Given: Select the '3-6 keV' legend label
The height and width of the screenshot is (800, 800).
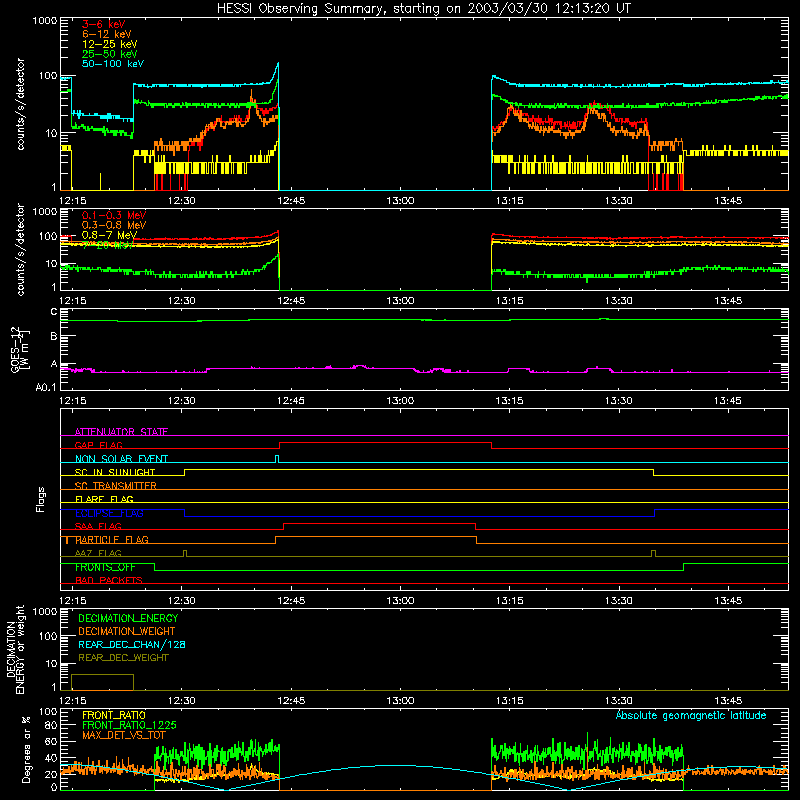Looking at the screenshot, I should coord(103,24).
